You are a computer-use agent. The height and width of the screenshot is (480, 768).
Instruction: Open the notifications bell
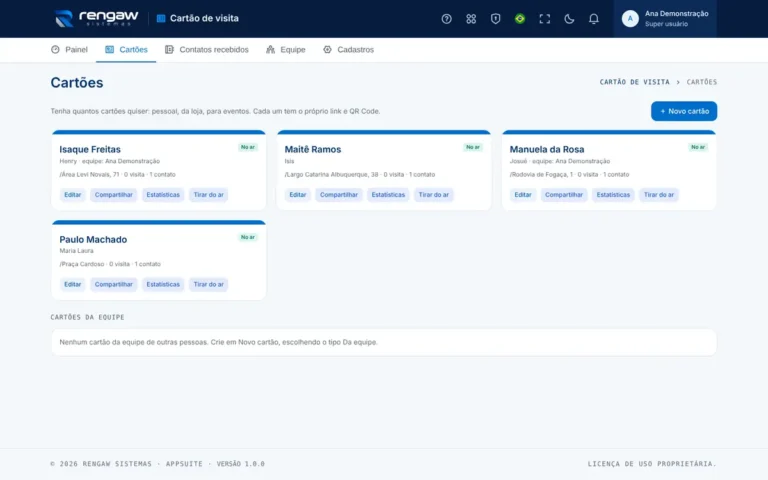click(x=593, y=19)
